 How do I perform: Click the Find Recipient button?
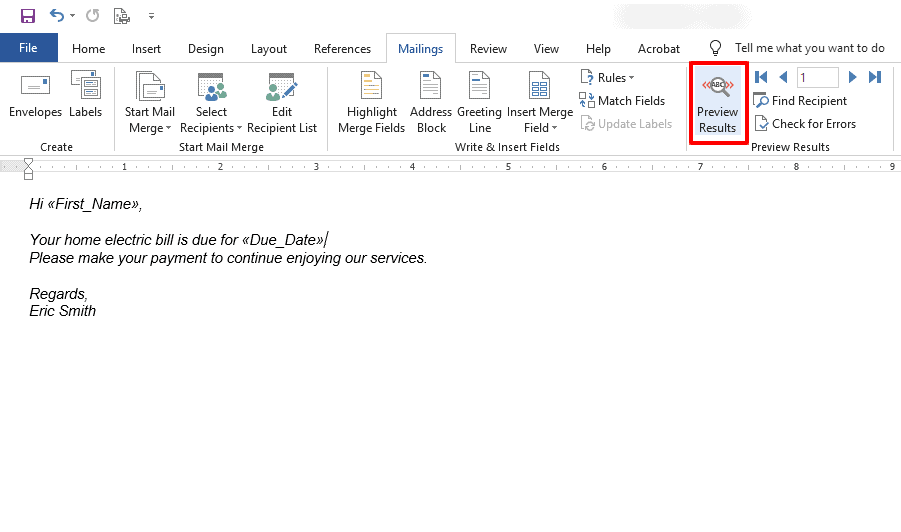coord(800,101)
